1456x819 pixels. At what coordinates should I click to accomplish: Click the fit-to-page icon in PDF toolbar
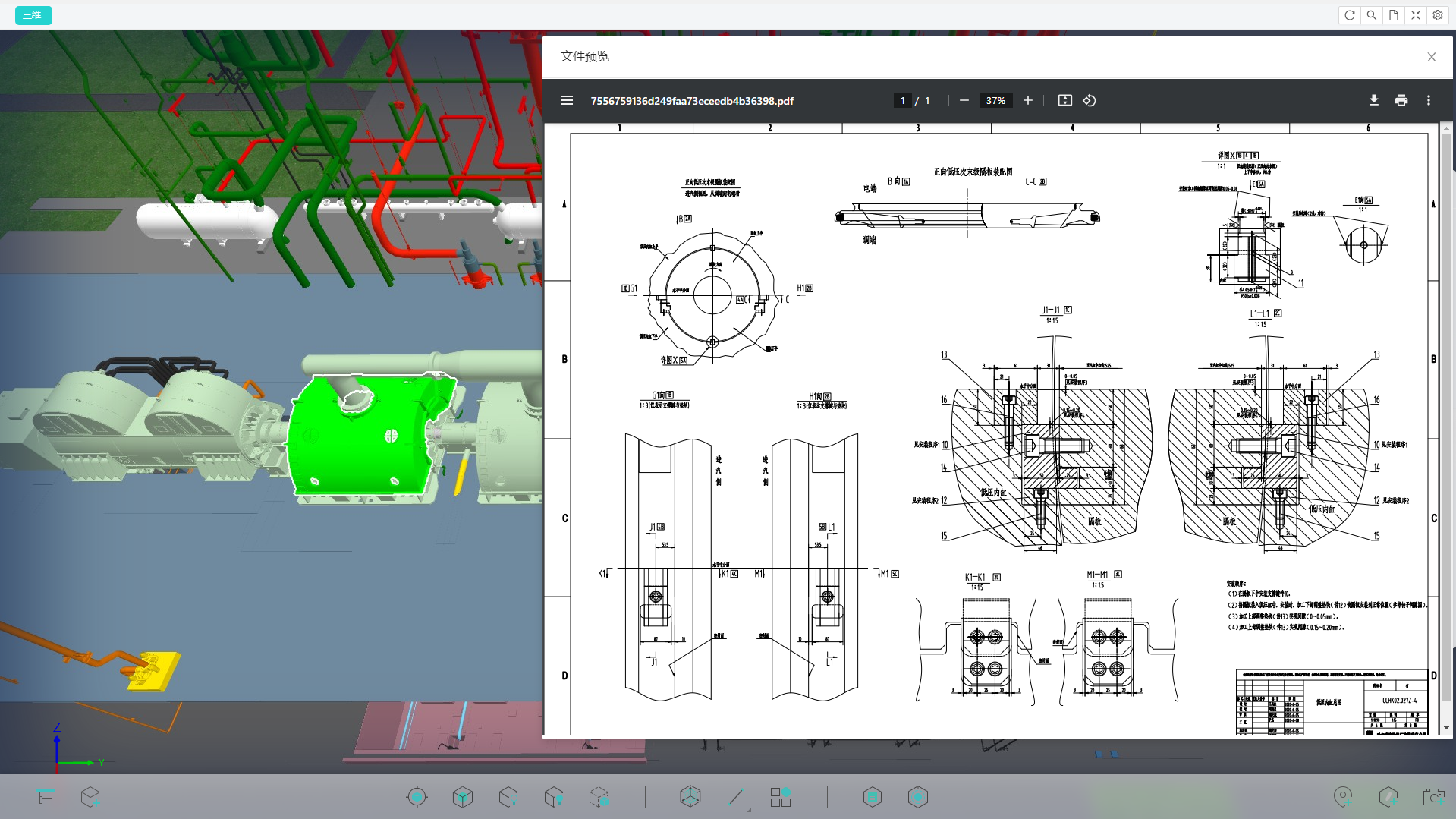(x=1065, y=100)
